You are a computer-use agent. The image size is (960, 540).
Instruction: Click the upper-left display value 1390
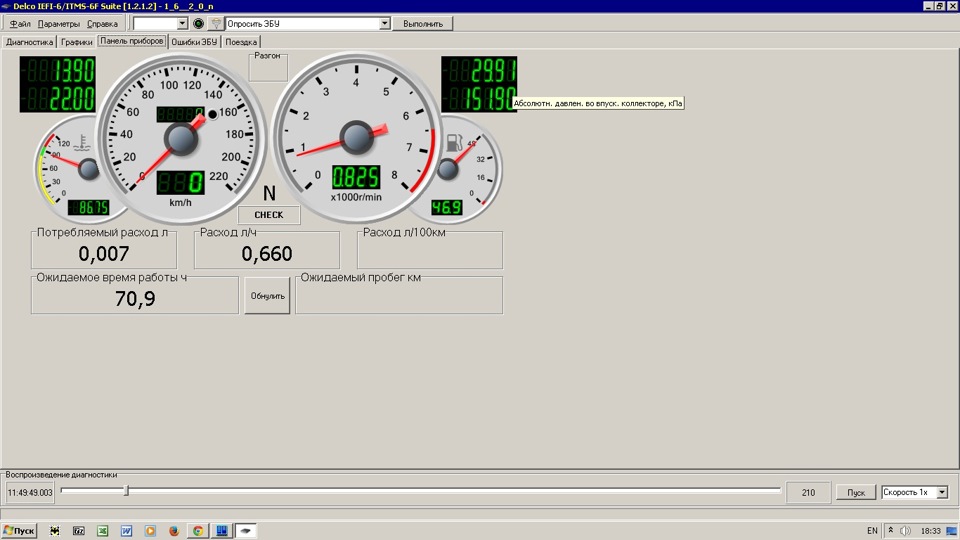58,70
